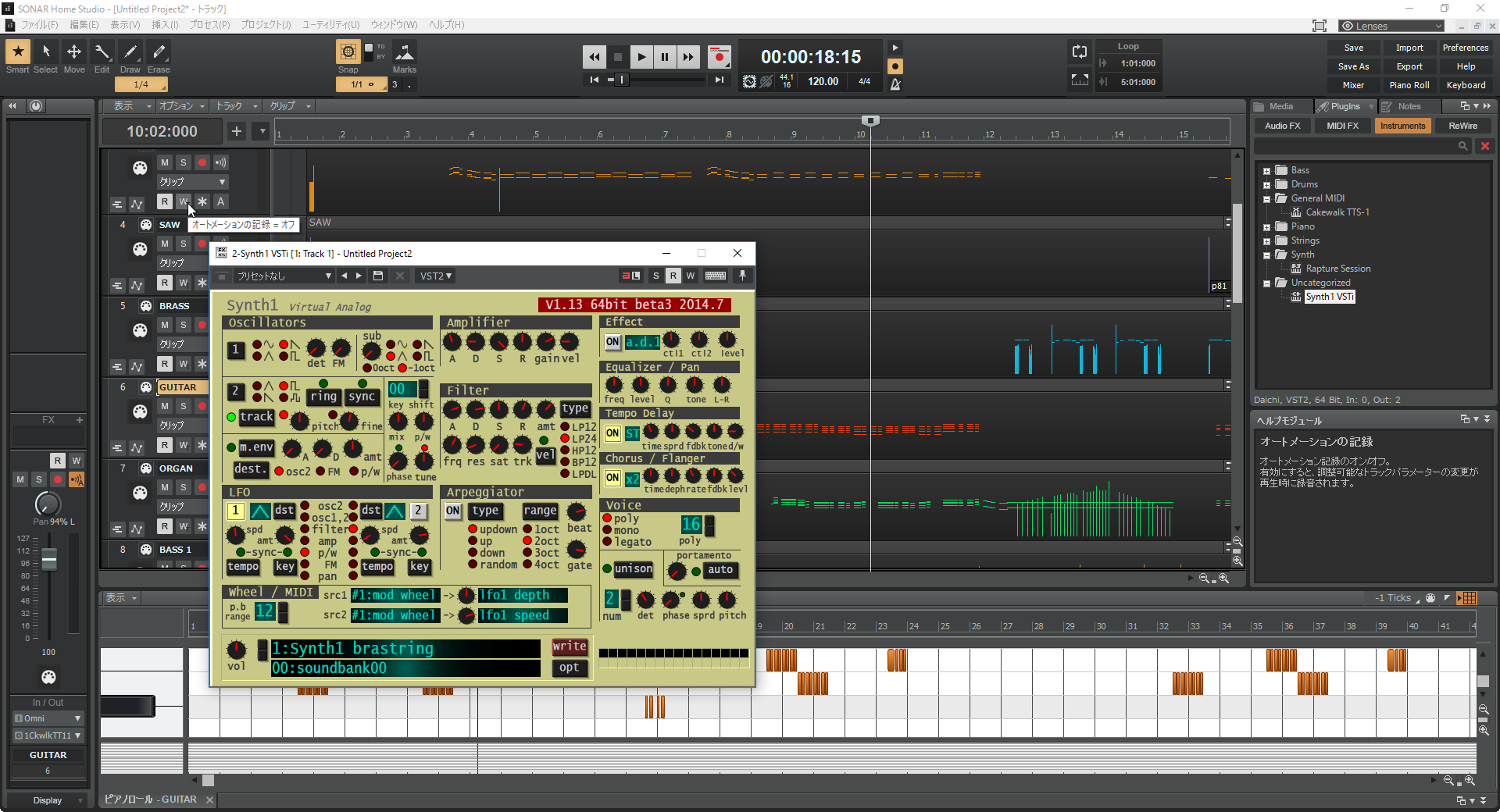Pin the Synth1 plugin window
Viewport: 1500px width, 812px height.
click(742, 276)
